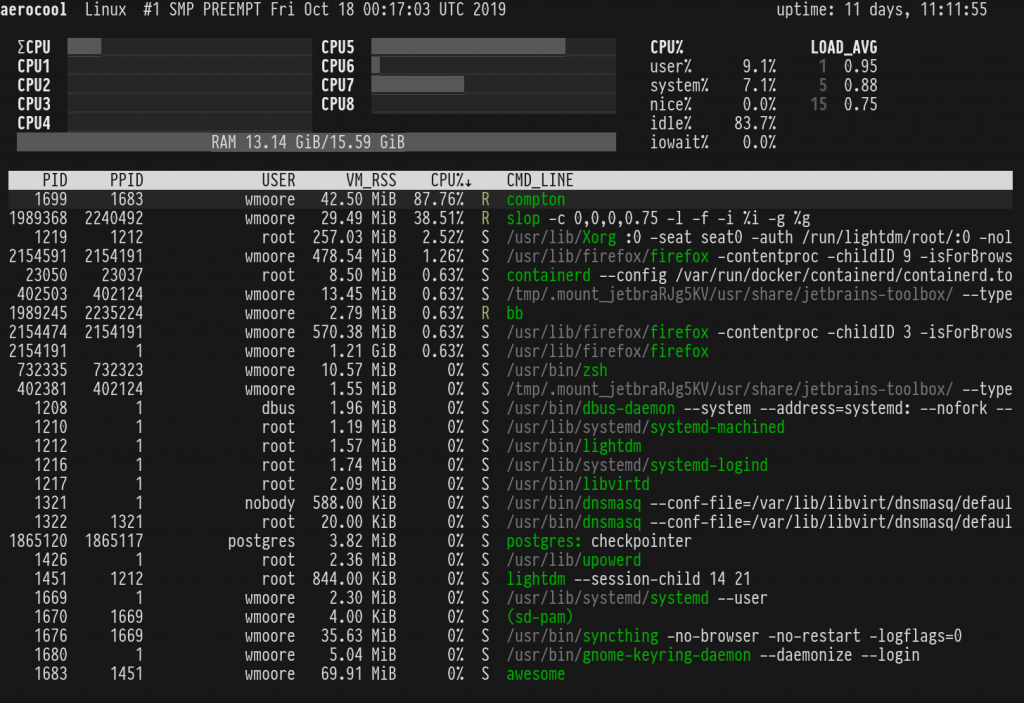Select the dnsmasq process owned by nobody

pos(510,502)
